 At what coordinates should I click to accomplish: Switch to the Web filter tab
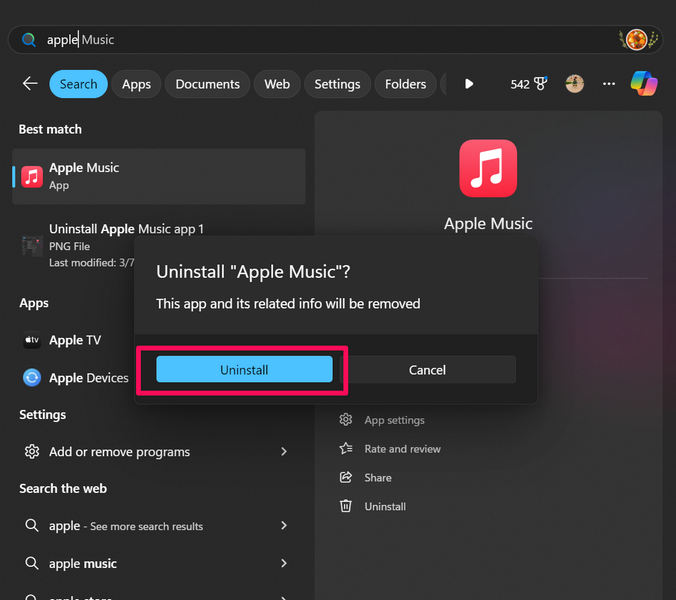277,84
